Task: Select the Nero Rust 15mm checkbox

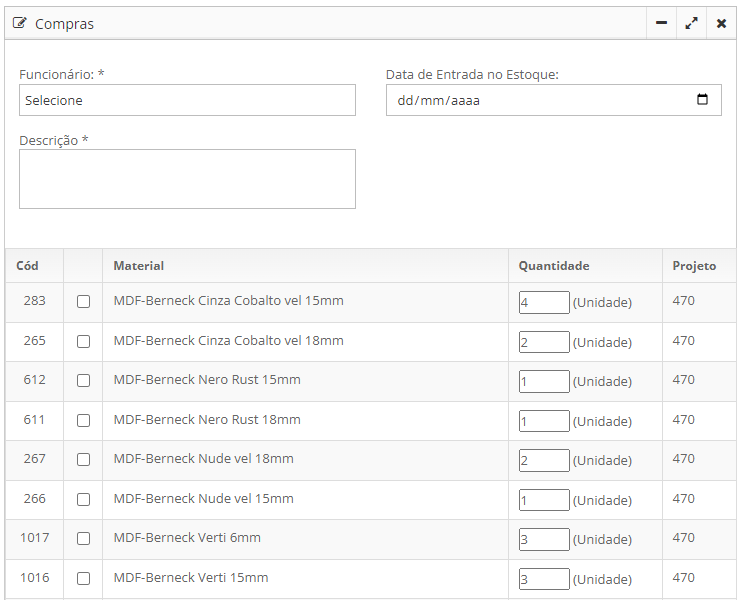Action: [83, 381]
